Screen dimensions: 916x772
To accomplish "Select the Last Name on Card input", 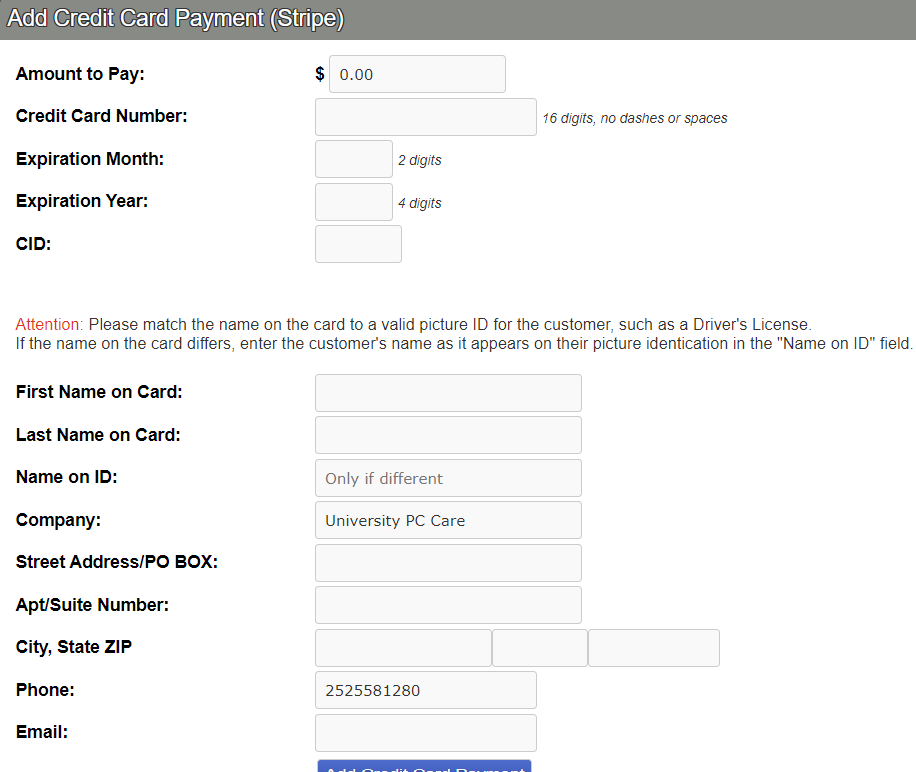I will click(x=447, y=435).
